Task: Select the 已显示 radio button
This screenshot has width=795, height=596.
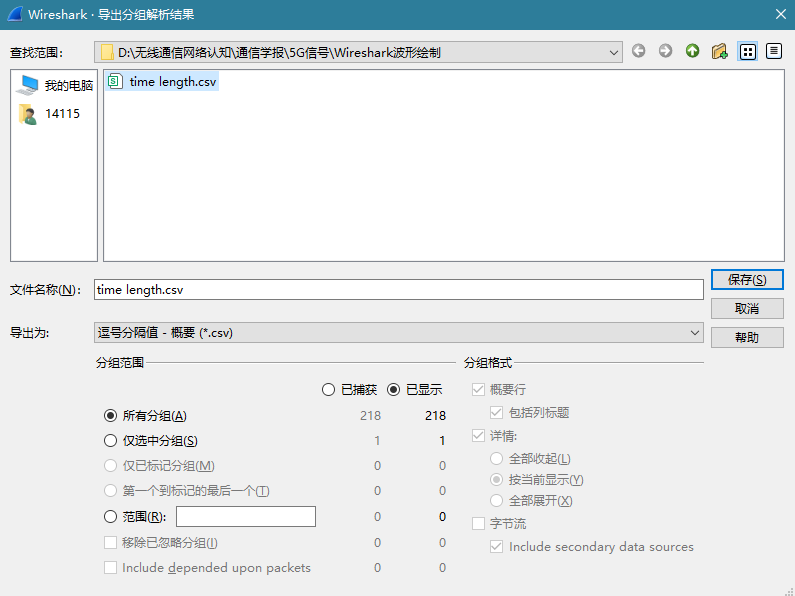Action: click(x=393, y=390)
